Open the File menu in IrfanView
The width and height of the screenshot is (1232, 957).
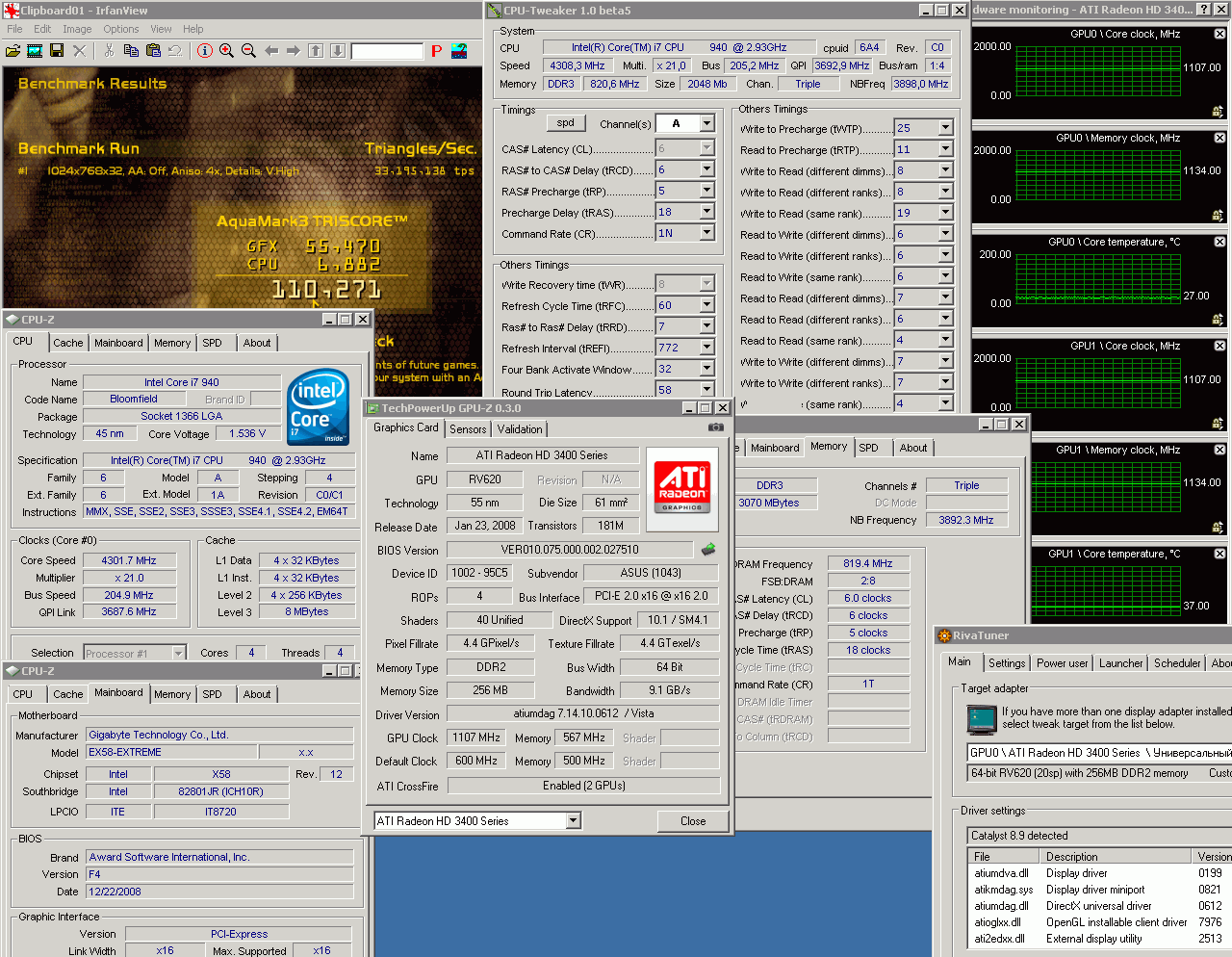(14, 29)
